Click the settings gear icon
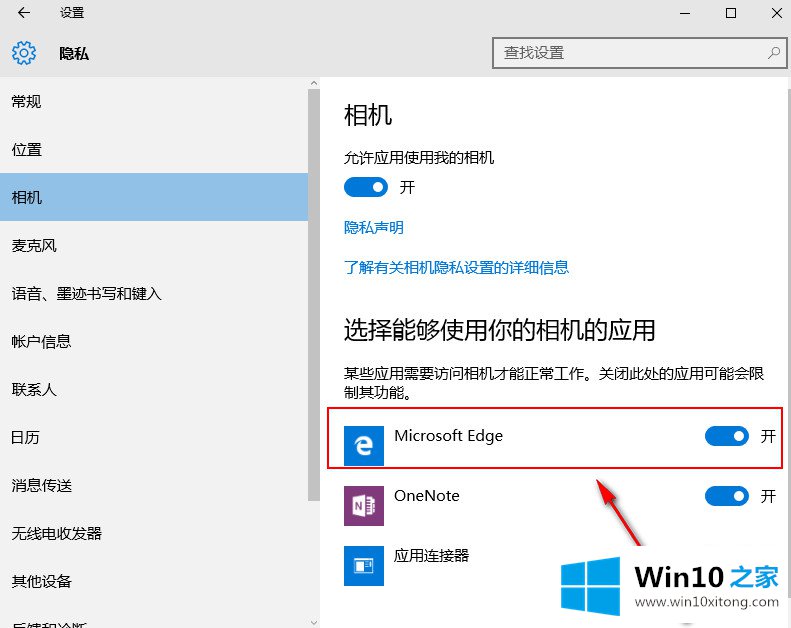Viewport: 791px width, 628px height. [24, 53]
